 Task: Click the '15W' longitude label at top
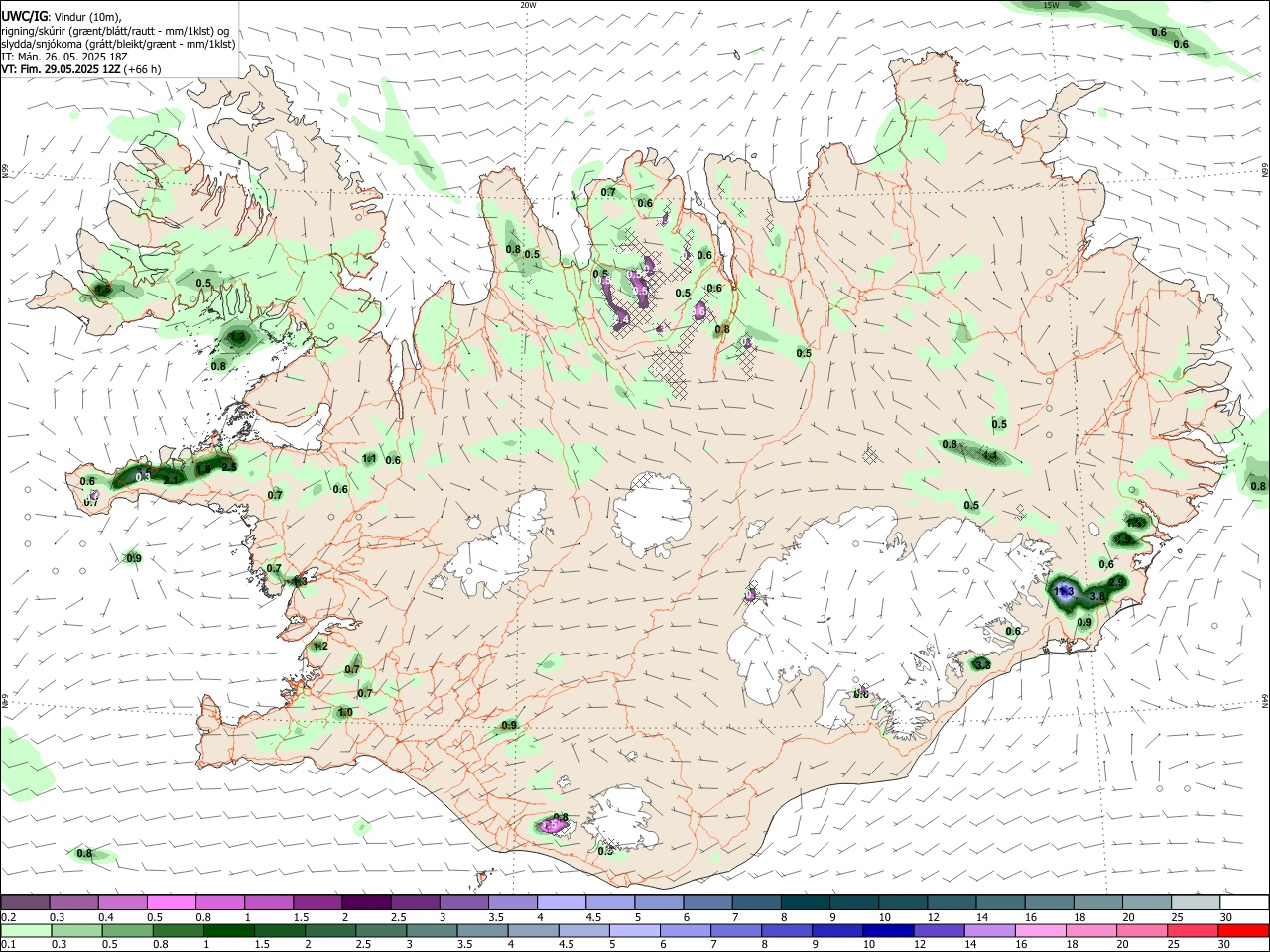(1051, 5)
